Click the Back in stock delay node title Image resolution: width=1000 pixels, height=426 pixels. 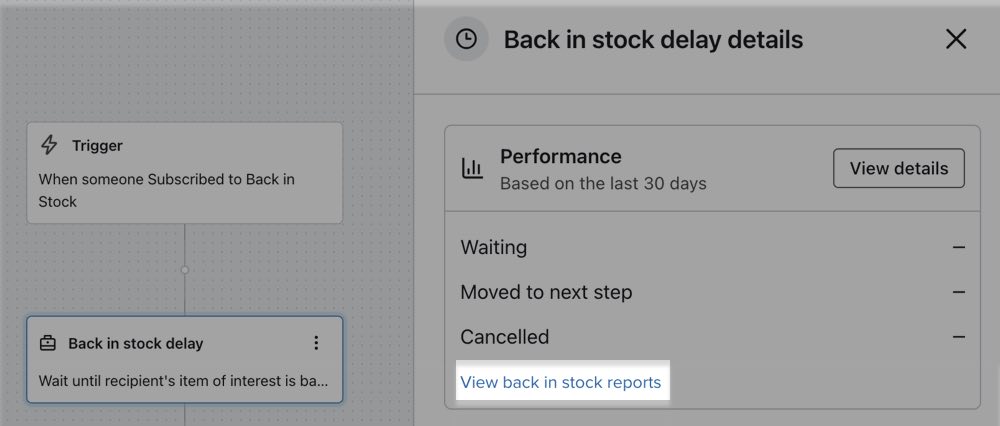(x=135, y=343)
